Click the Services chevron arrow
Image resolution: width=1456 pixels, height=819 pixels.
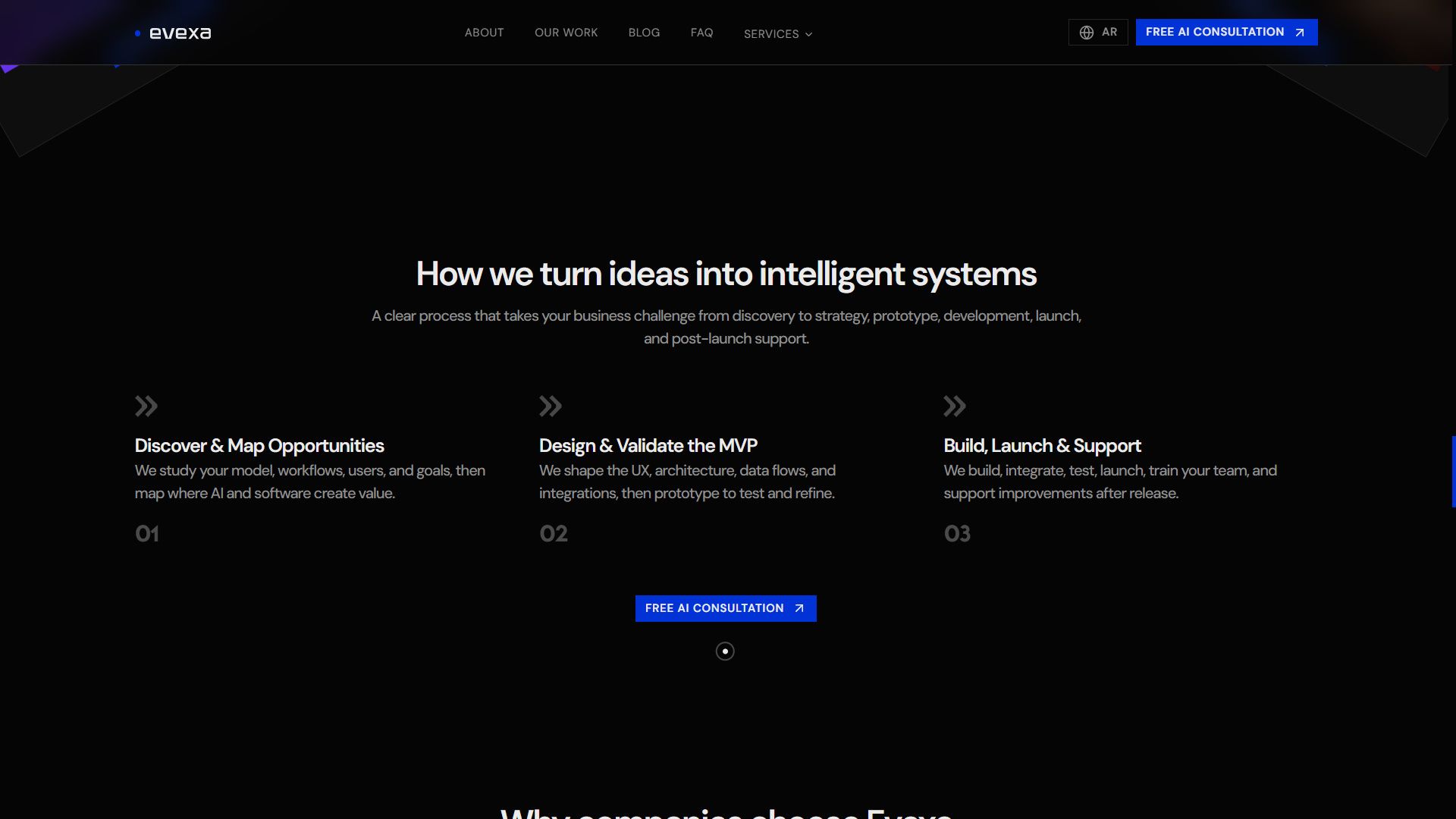point(808,35)
